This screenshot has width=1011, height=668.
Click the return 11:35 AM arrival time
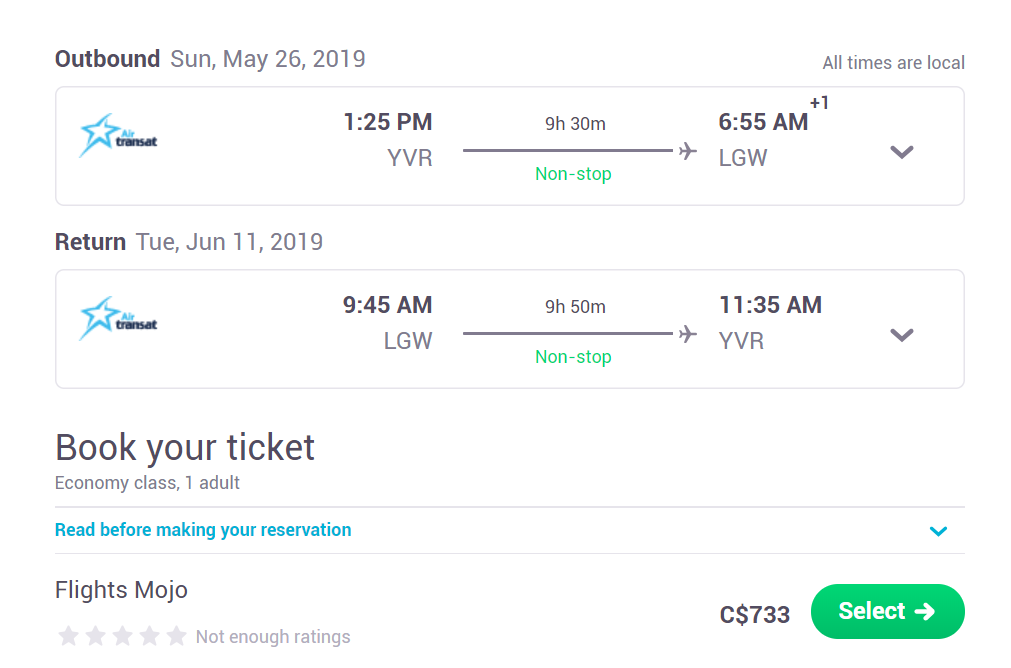pyautogui.click(x=771, y=305)
